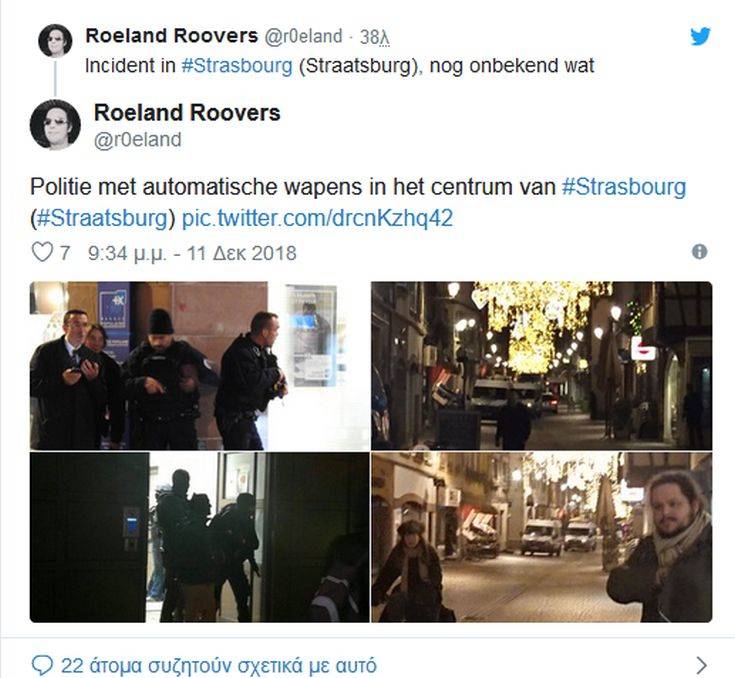Open the tweet info icon
This screenshot has width=735, height=678.
(699, 252)
